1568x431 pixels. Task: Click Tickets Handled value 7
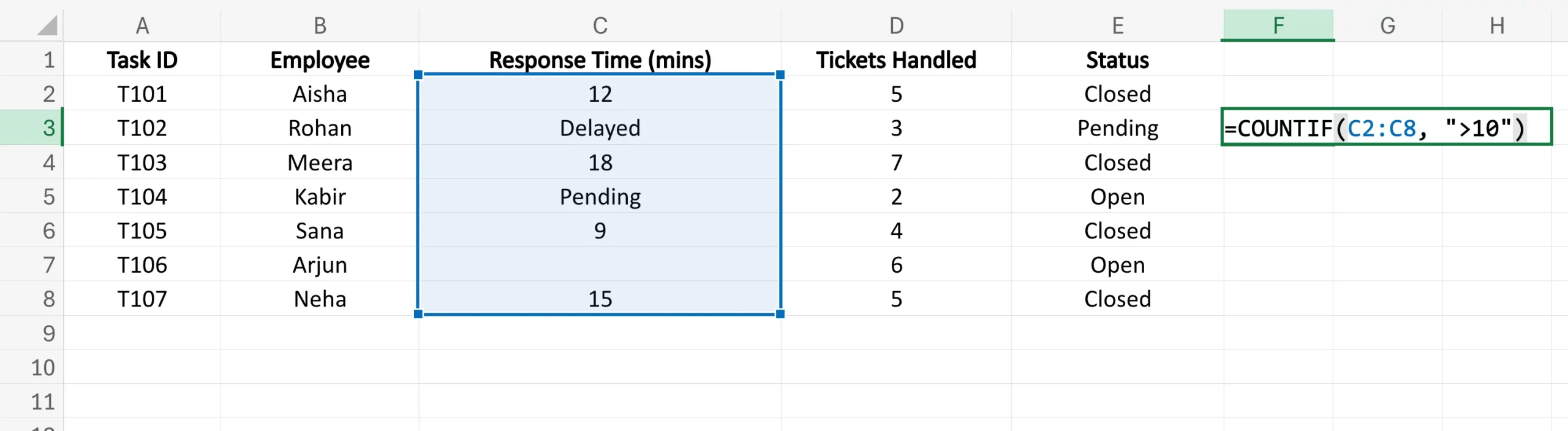coord(896,162)
